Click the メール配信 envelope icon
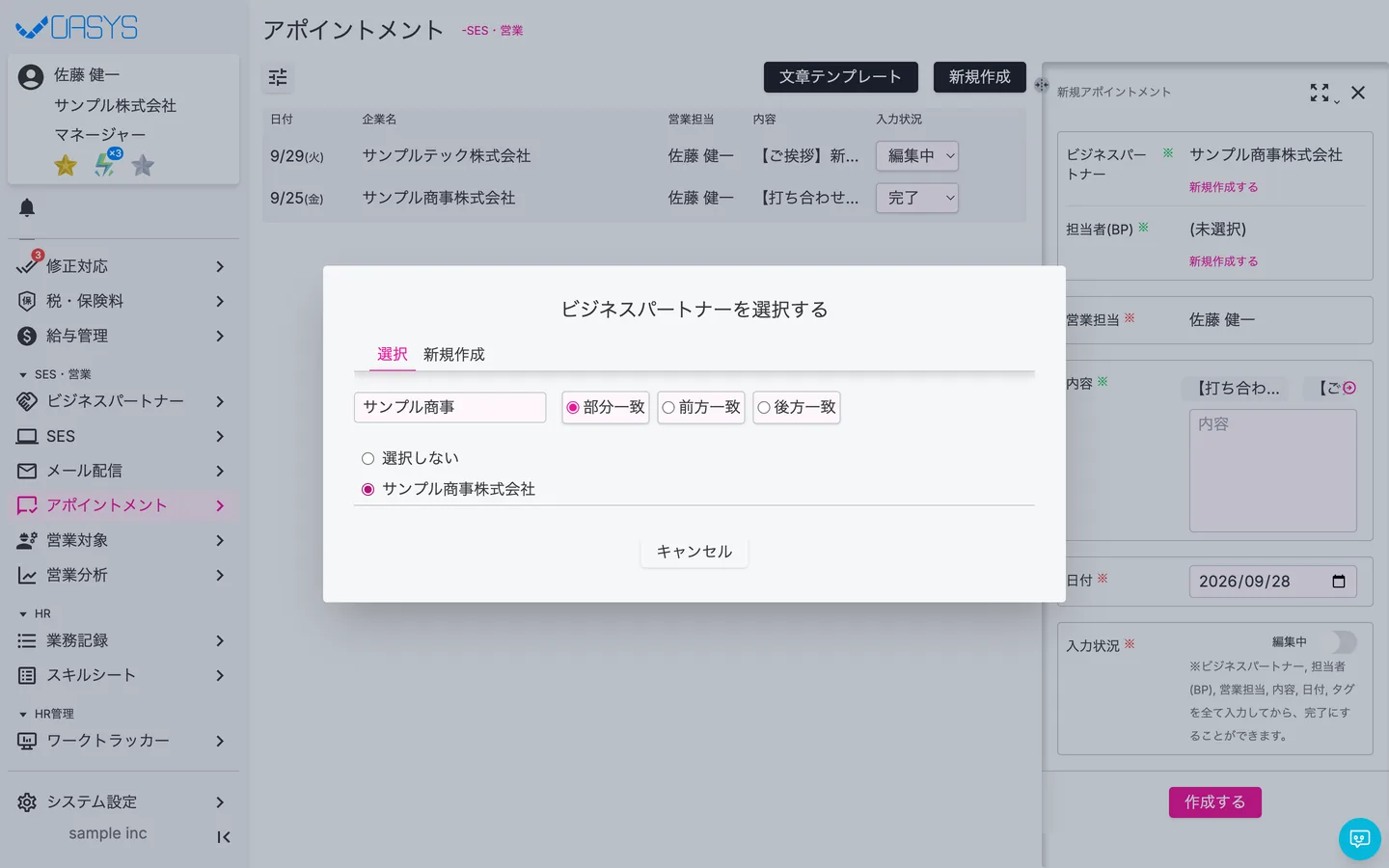The width and height of the screenshot is (1389, 868). 27,471
